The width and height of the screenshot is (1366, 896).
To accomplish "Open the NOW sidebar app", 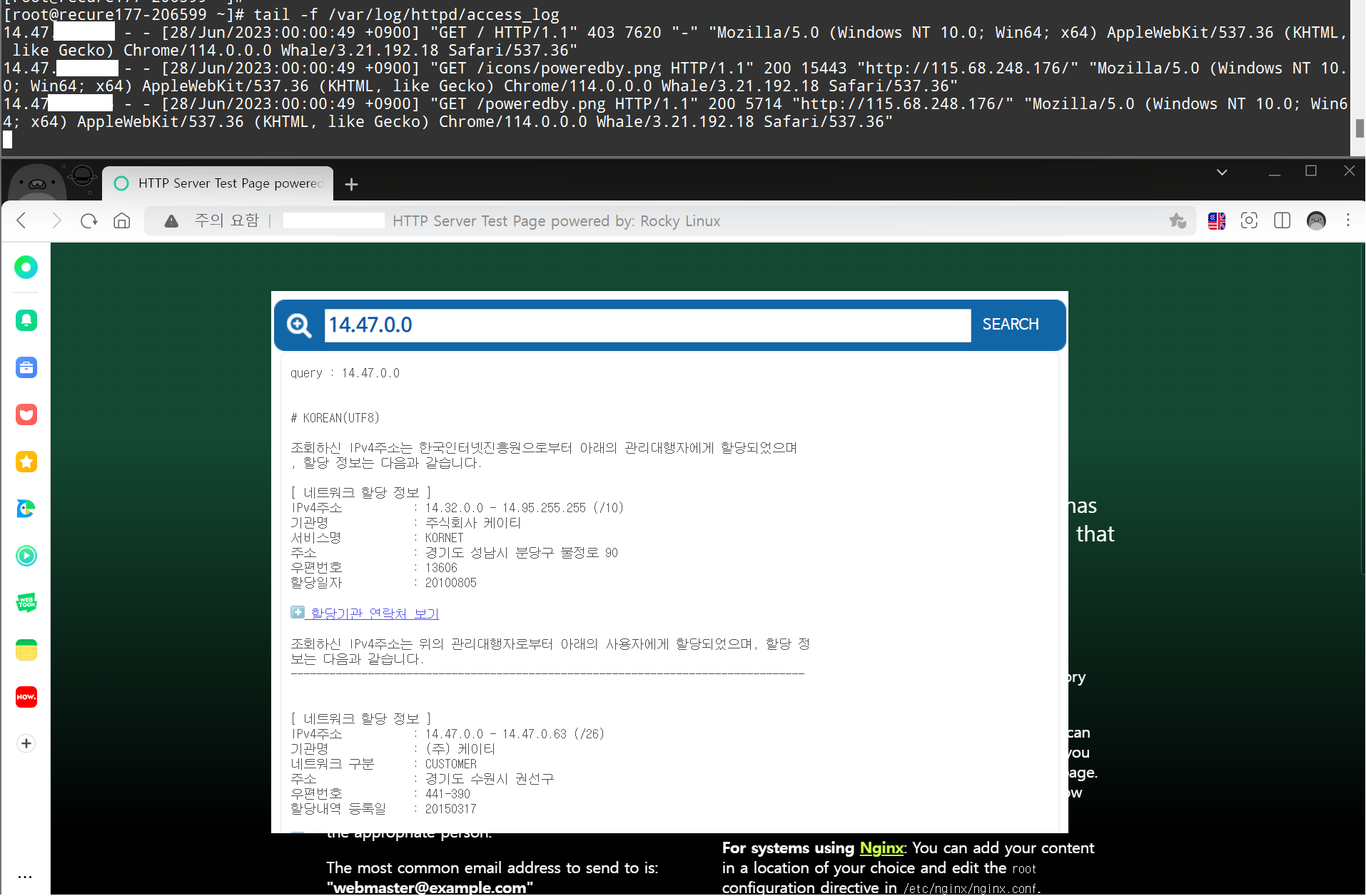I will click(x=26, y=697).
